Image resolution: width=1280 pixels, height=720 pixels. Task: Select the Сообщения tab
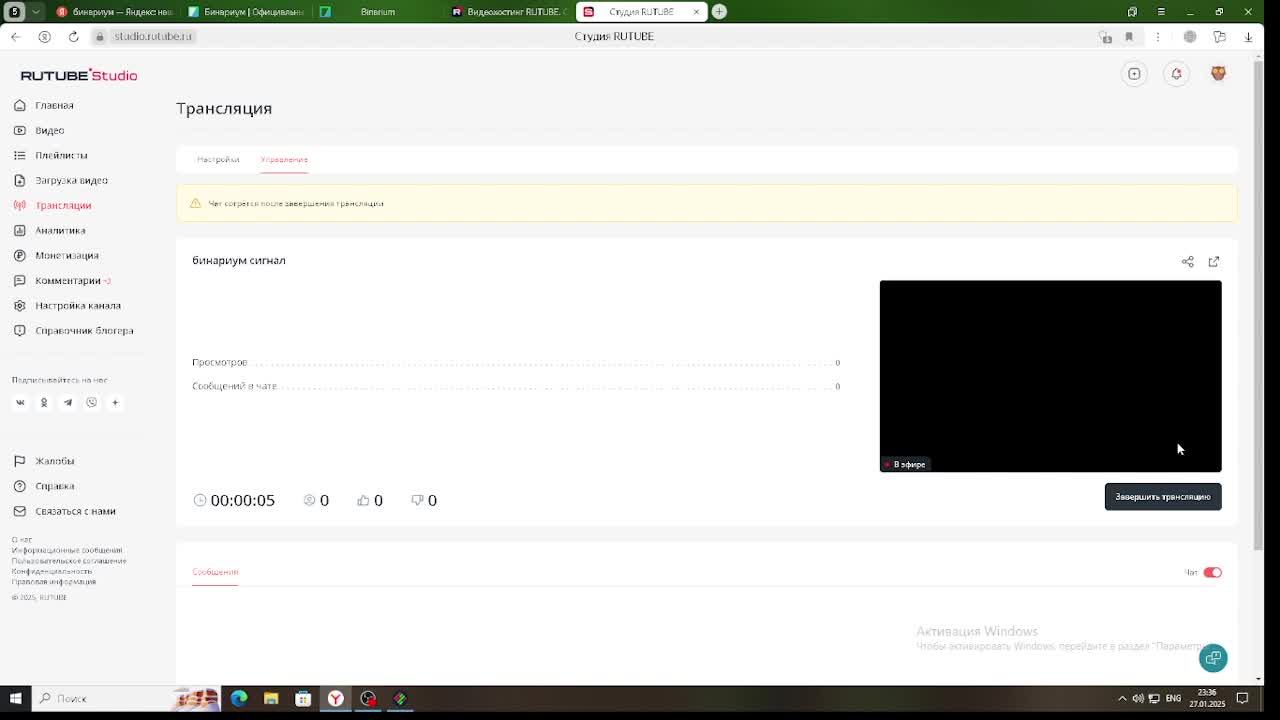click(215, 572)
